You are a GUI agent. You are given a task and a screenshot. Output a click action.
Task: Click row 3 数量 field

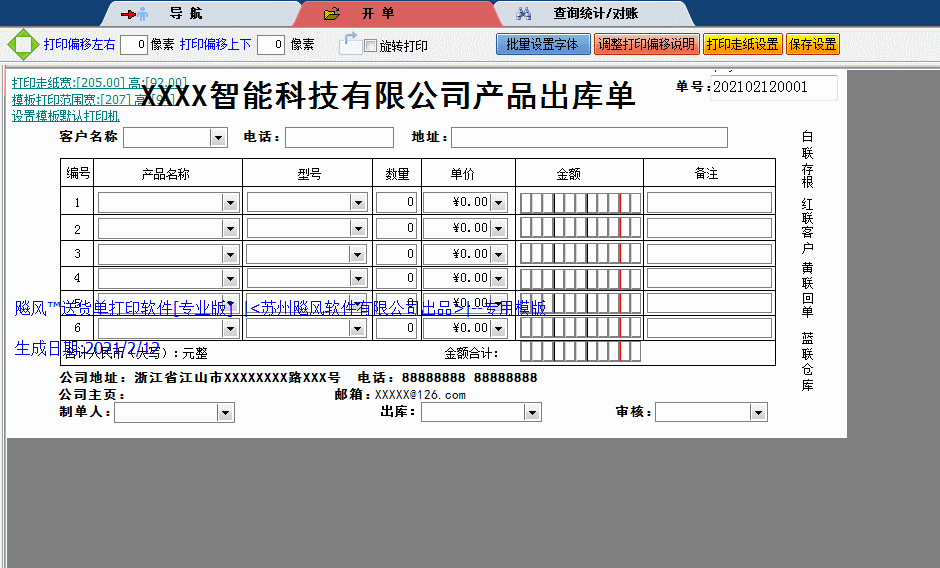coord(396,254)
